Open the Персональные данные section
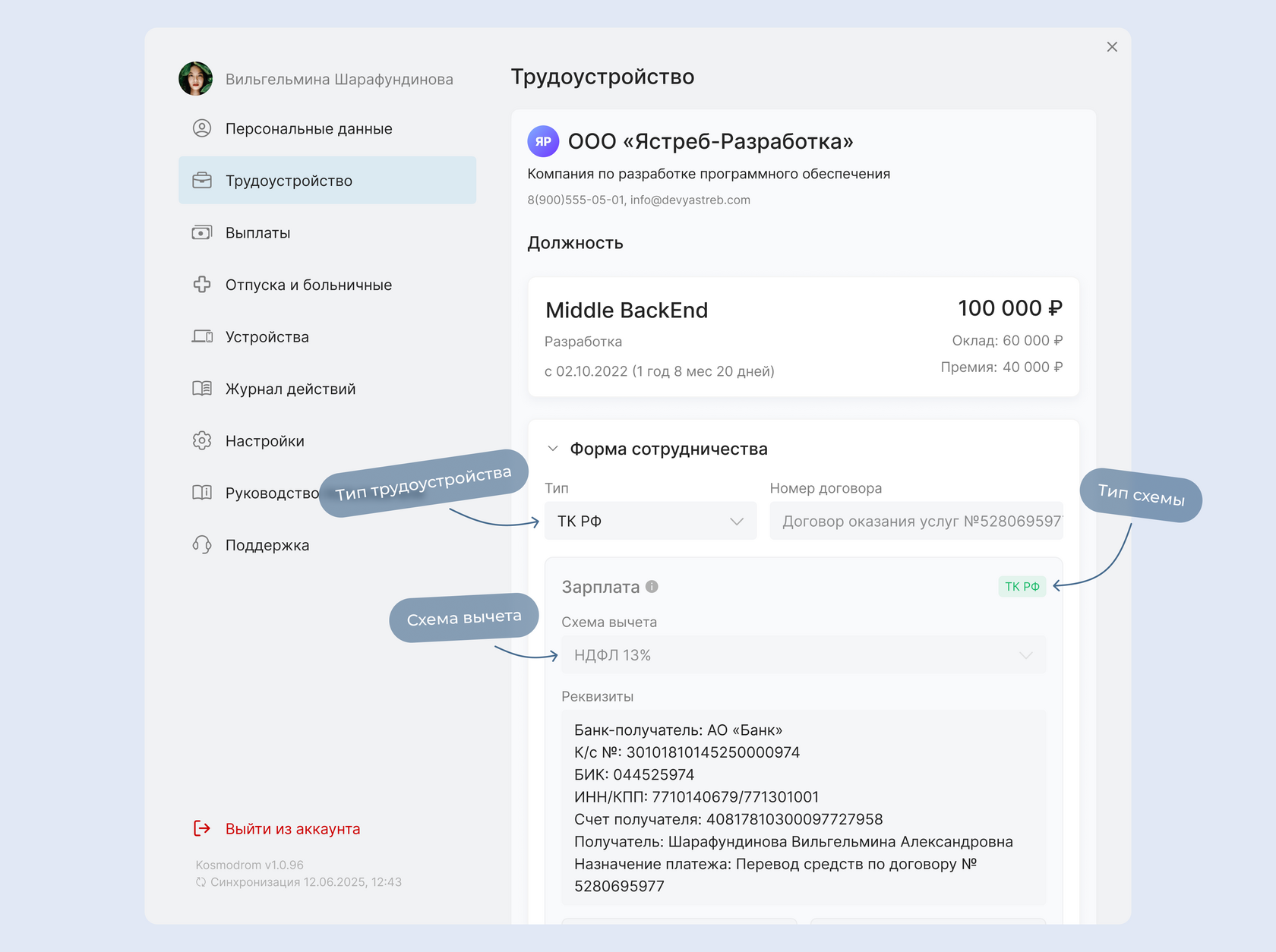 pos(327,128)
